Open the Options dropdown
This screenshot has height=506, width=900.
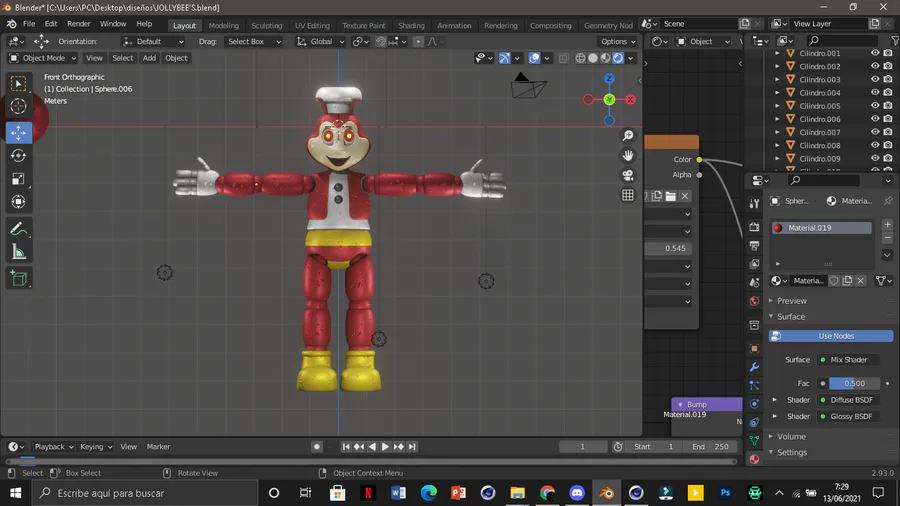pyautogui.click(x=618, y=41)
